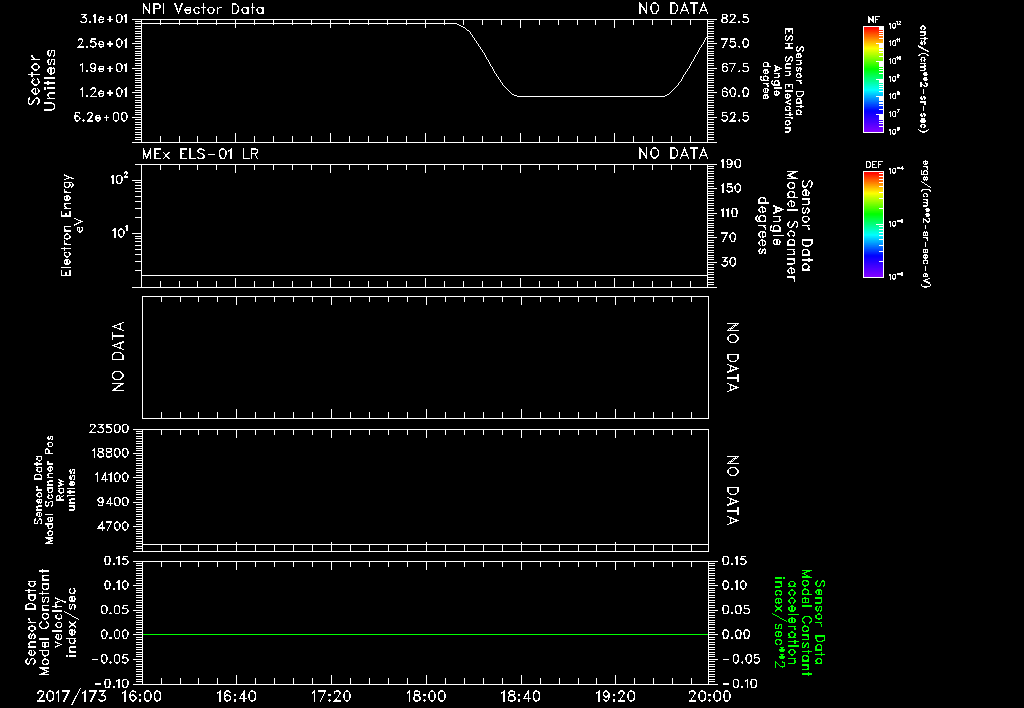This screenshot has width=1024, height=708.
Task: Click the '16:40' time axis label
Action: pyautogui.click(x=236, y=696)
